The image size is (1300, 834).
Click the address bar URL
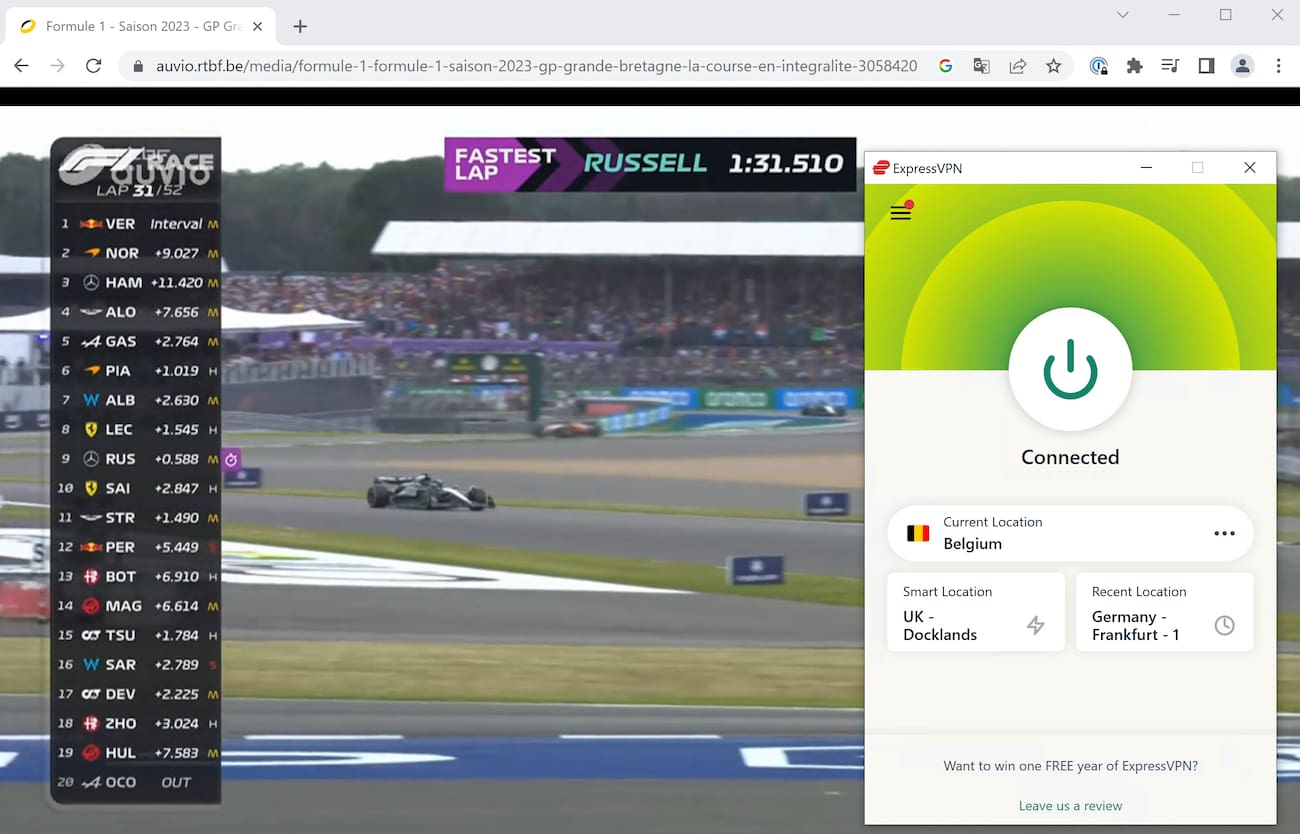pyautogui.click(x=537, y=66)
